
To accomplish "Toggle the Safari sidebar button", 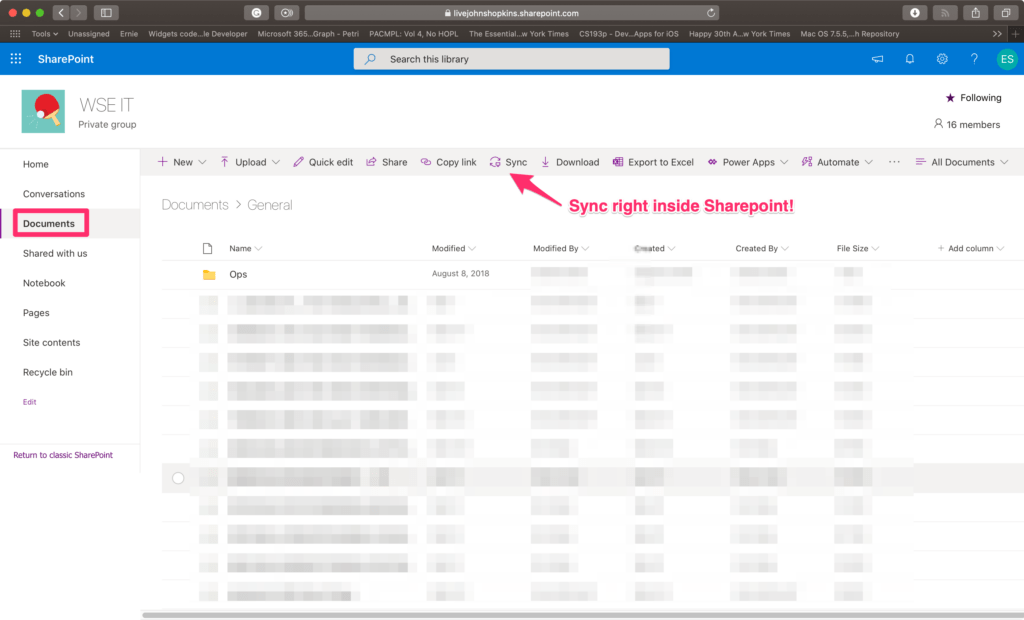I will coord(106,12).
